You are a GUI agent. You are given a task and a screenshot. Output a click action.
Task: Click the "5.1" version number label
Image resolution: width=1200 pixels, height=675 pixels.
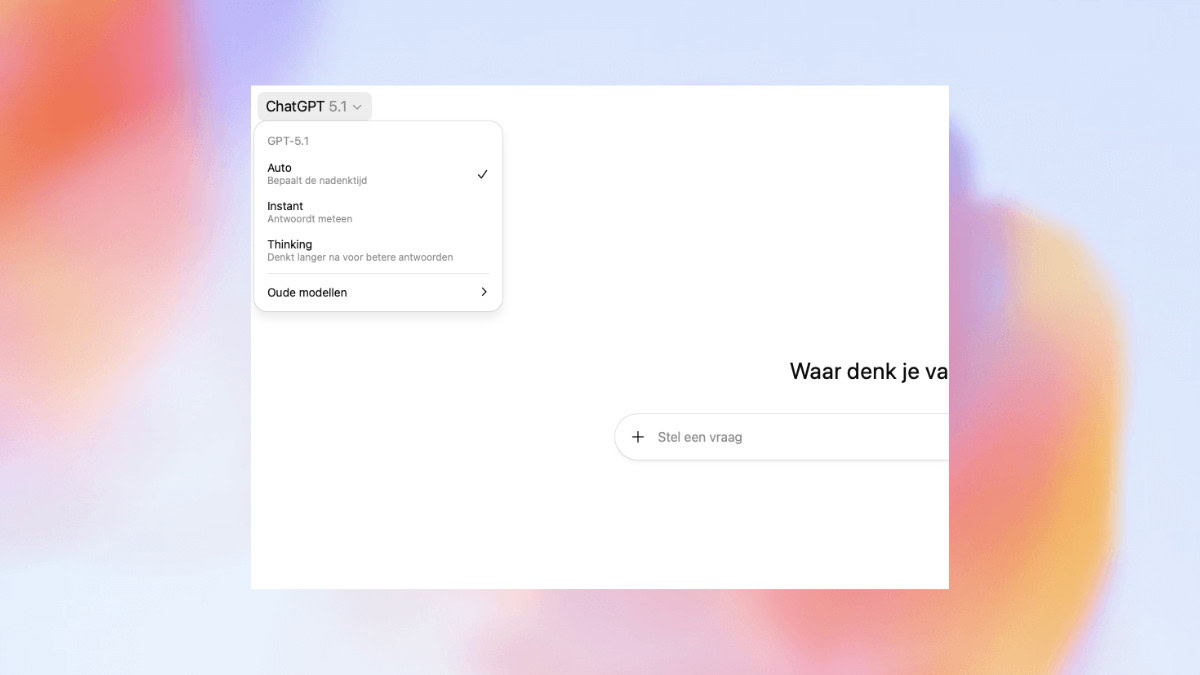[x=338, y=107]
